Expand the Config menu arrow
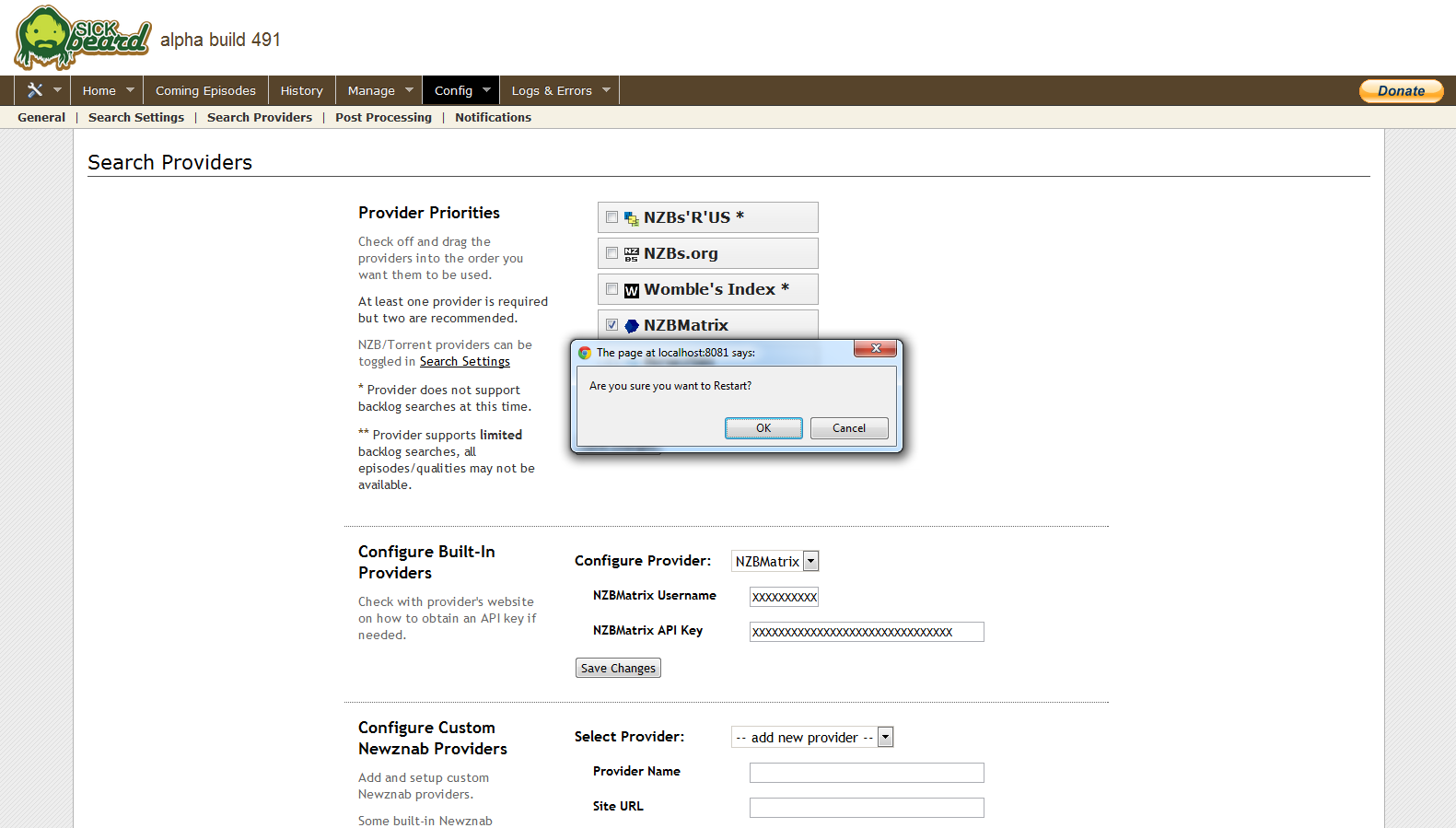Viewport: 1456px width, 828px height. point(486,90)
